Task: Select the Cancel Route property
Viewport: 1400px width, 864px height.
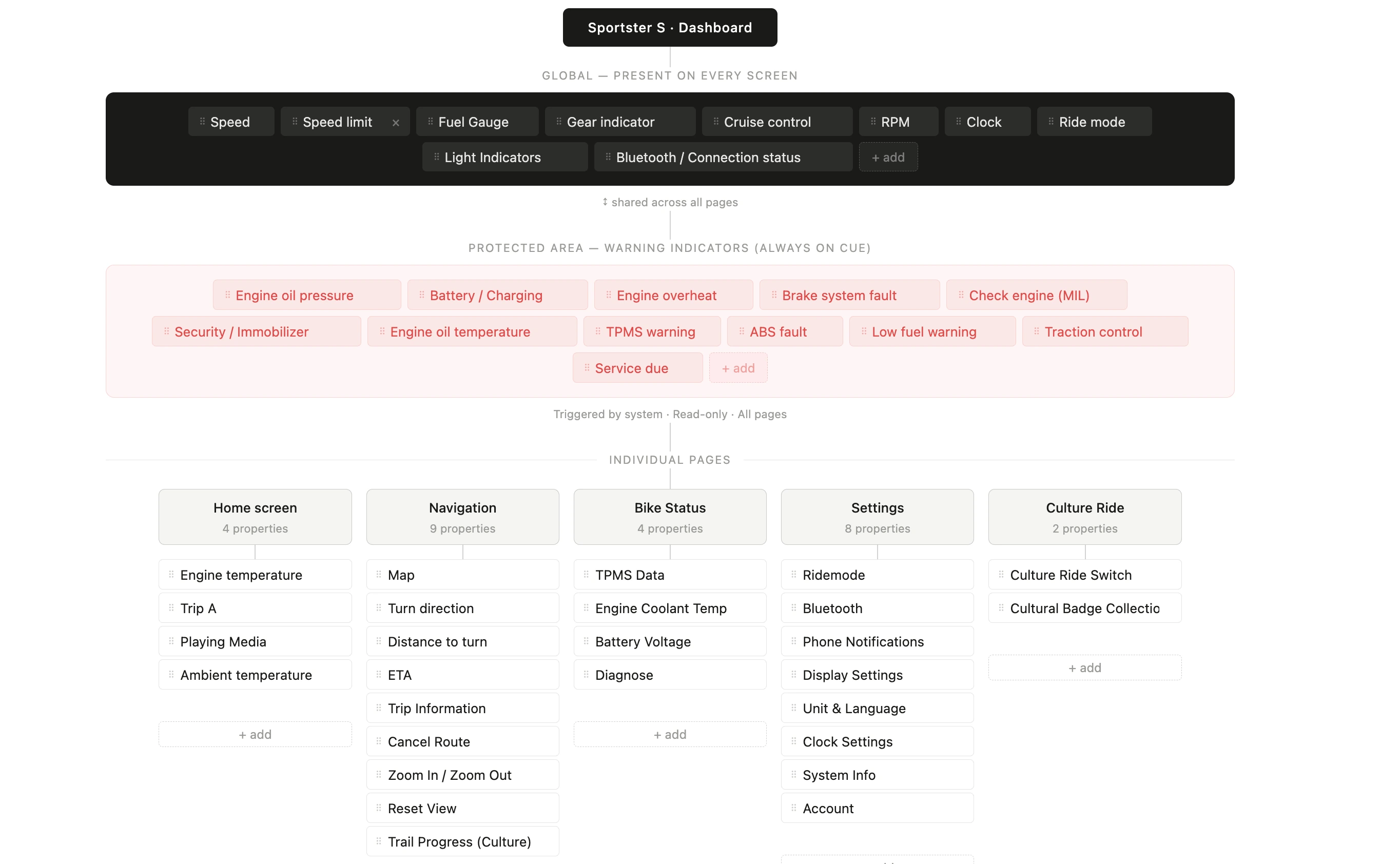Action: point(462,741)
